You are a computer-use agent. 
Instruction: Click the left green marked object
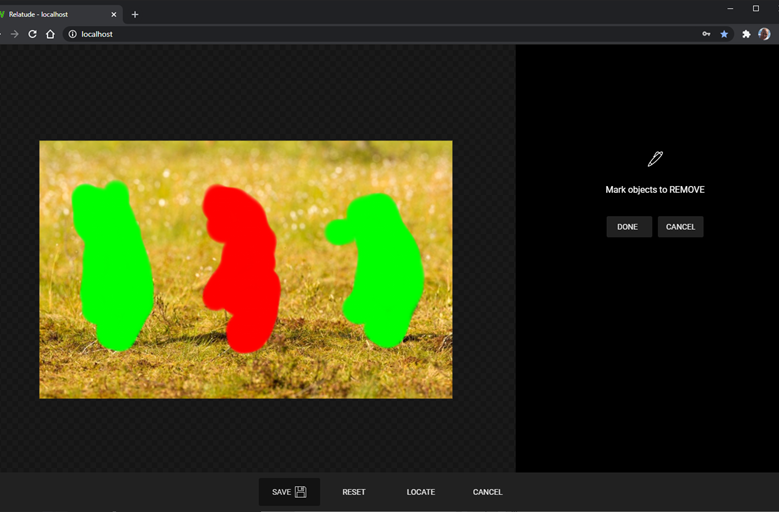[113, 266]
